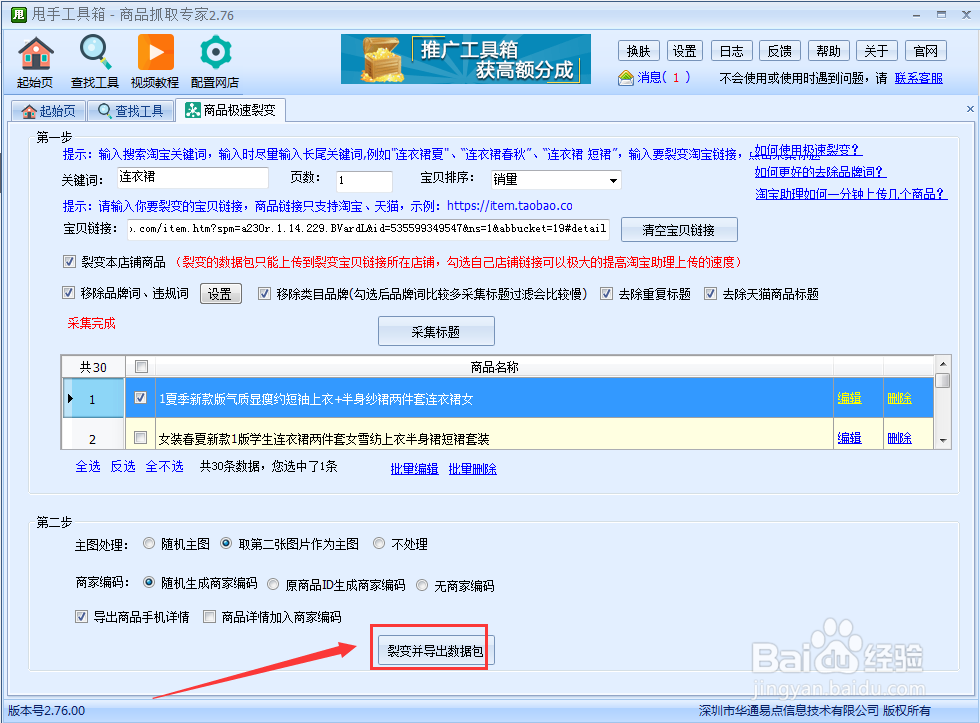The width and height of the screenshot is (980, 723).
Task: Open the 宝贝排序 sorting dropdown
Action: [x=555, y=179]
